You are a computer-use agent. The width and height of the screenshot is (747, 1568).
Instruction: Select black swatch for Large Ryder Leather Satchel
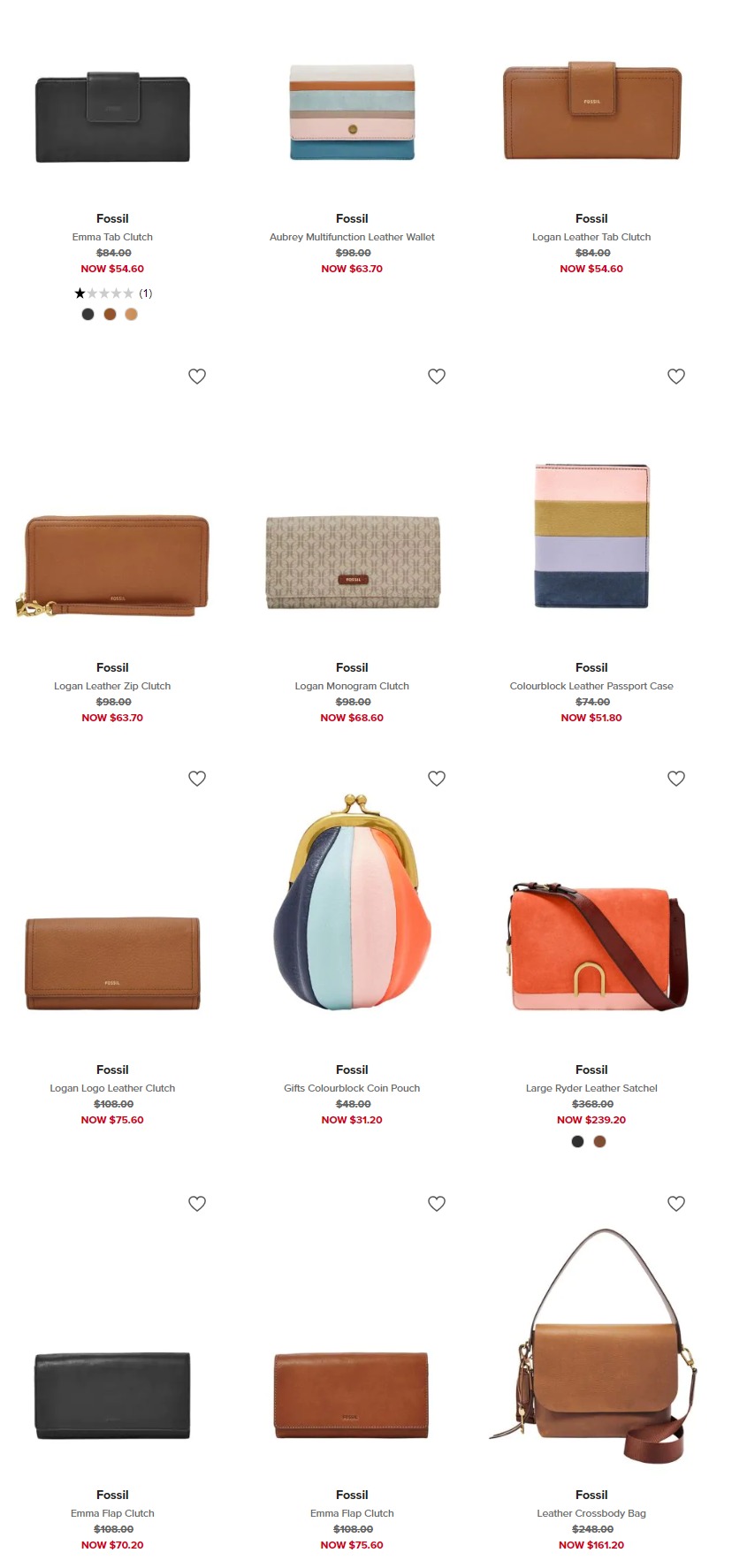[577, 1142]
